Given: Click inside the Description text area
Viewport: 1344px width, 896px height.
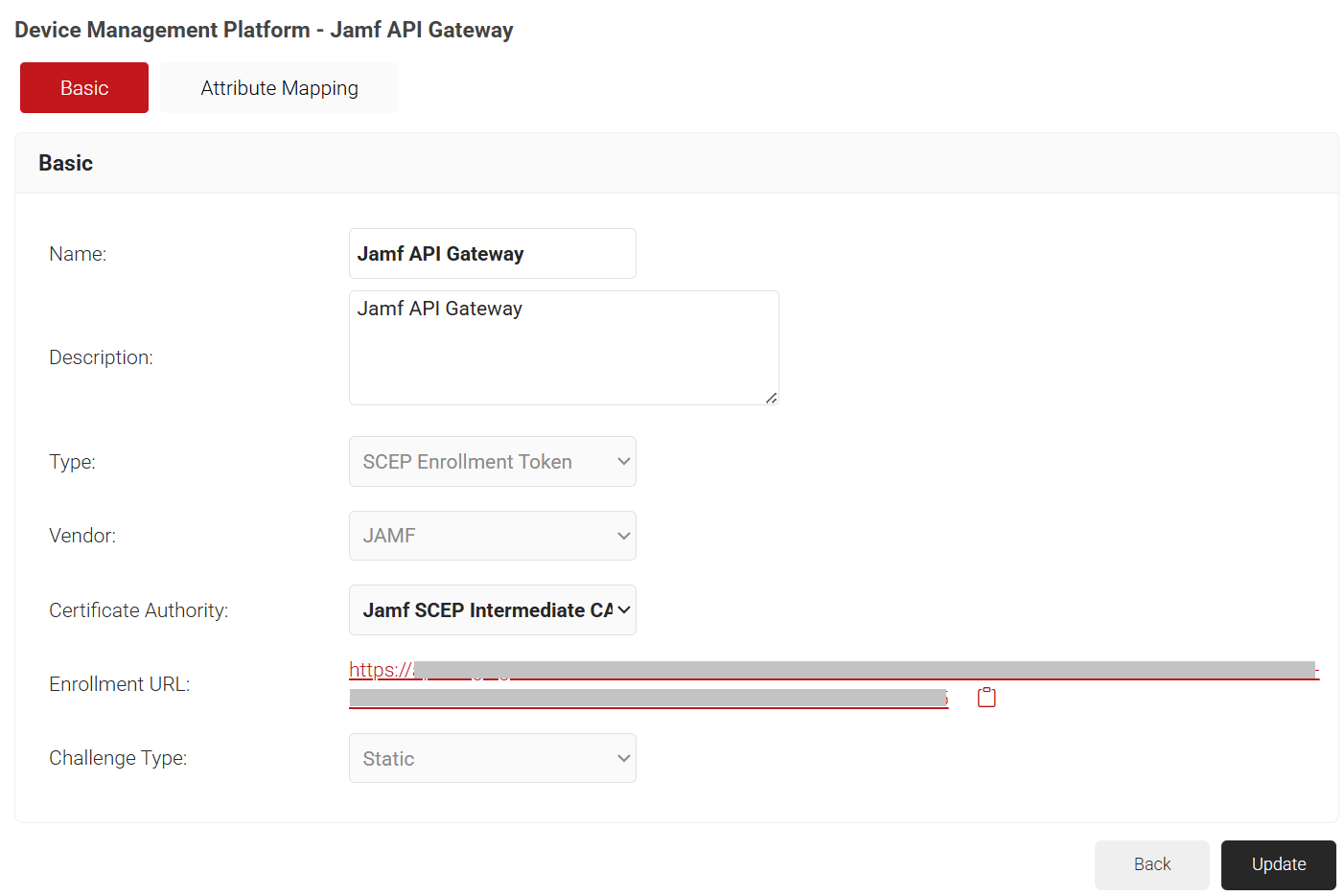Looking at the screenshot, I should pyautogui.click(x=564, y=355).
